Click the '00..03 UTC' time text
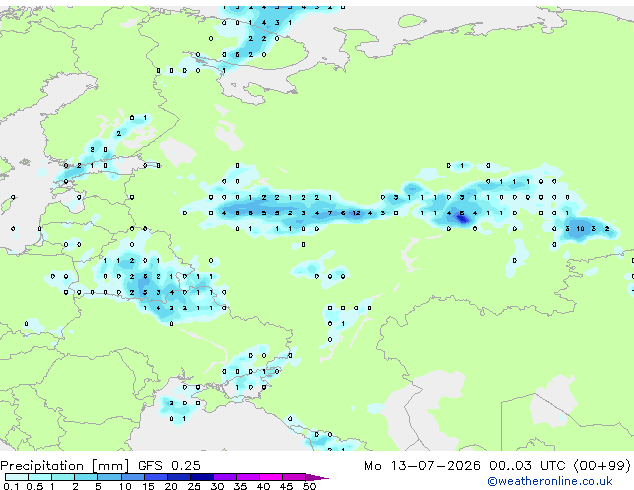The height and width of the screenshot is (490, 634). click(527, 465)
